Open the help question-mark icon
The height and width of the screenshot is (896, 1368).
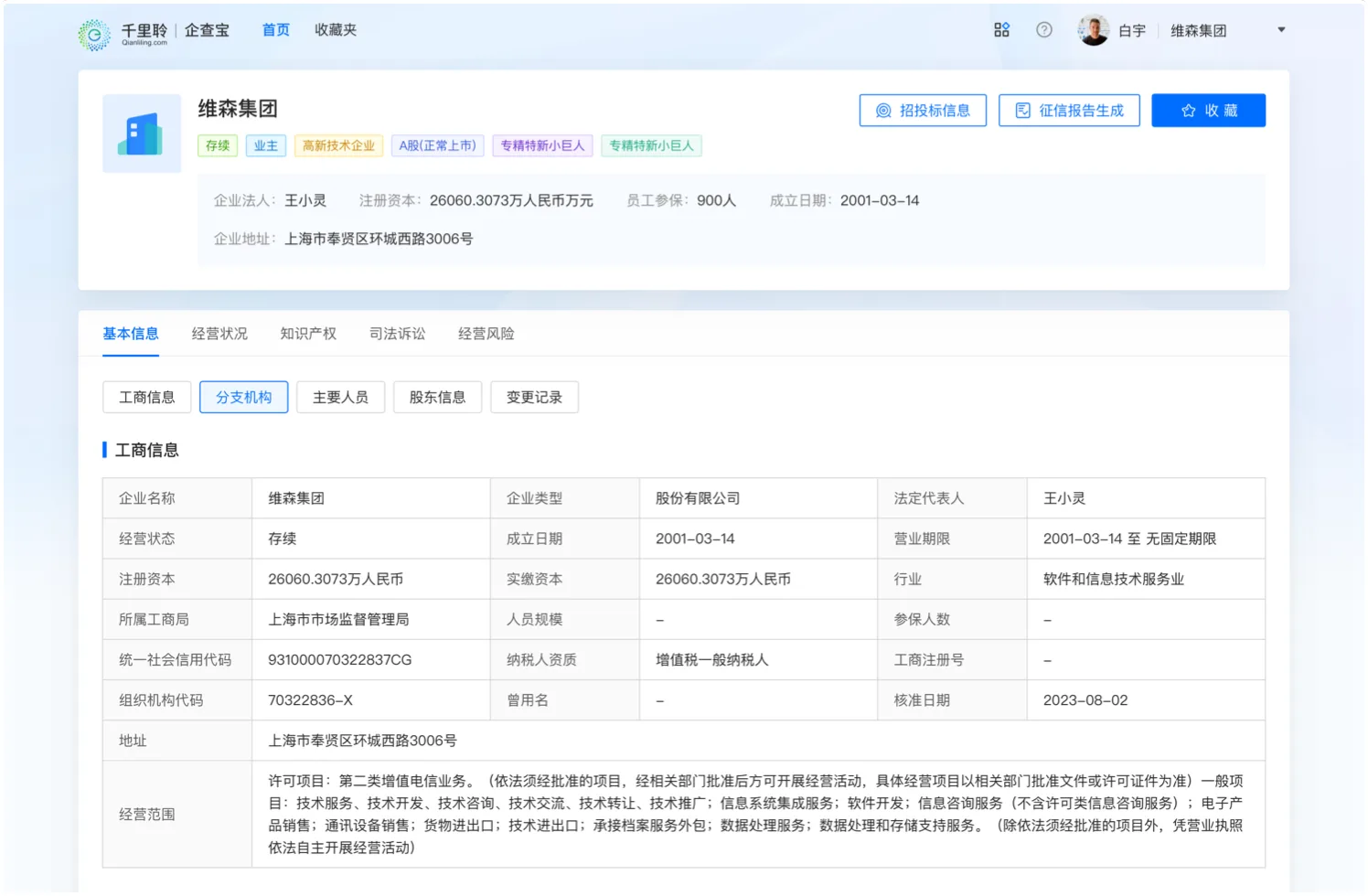click(x=1043, y=30)
